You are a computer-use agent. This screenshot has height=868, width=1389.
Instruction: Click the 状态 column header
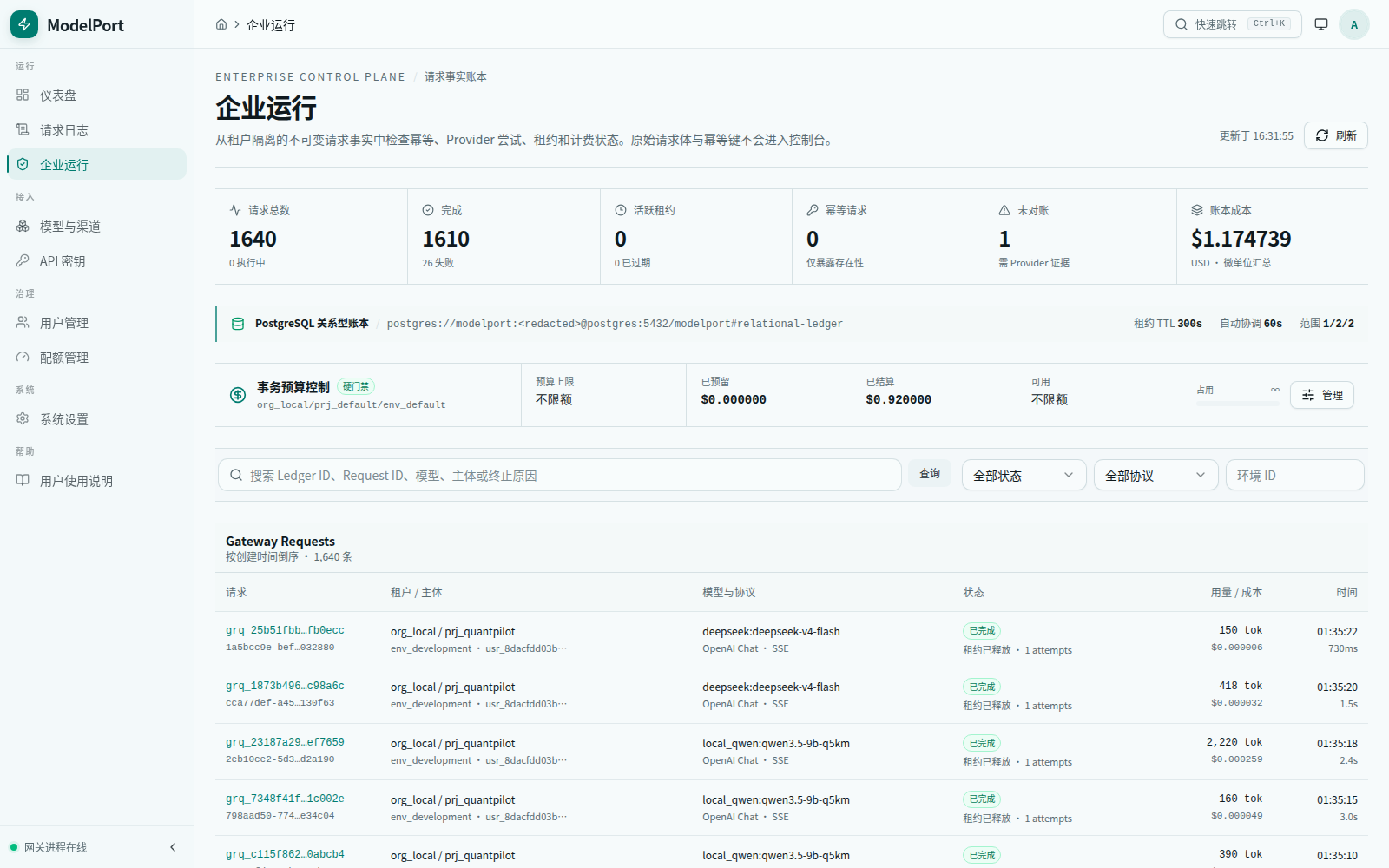973,592
